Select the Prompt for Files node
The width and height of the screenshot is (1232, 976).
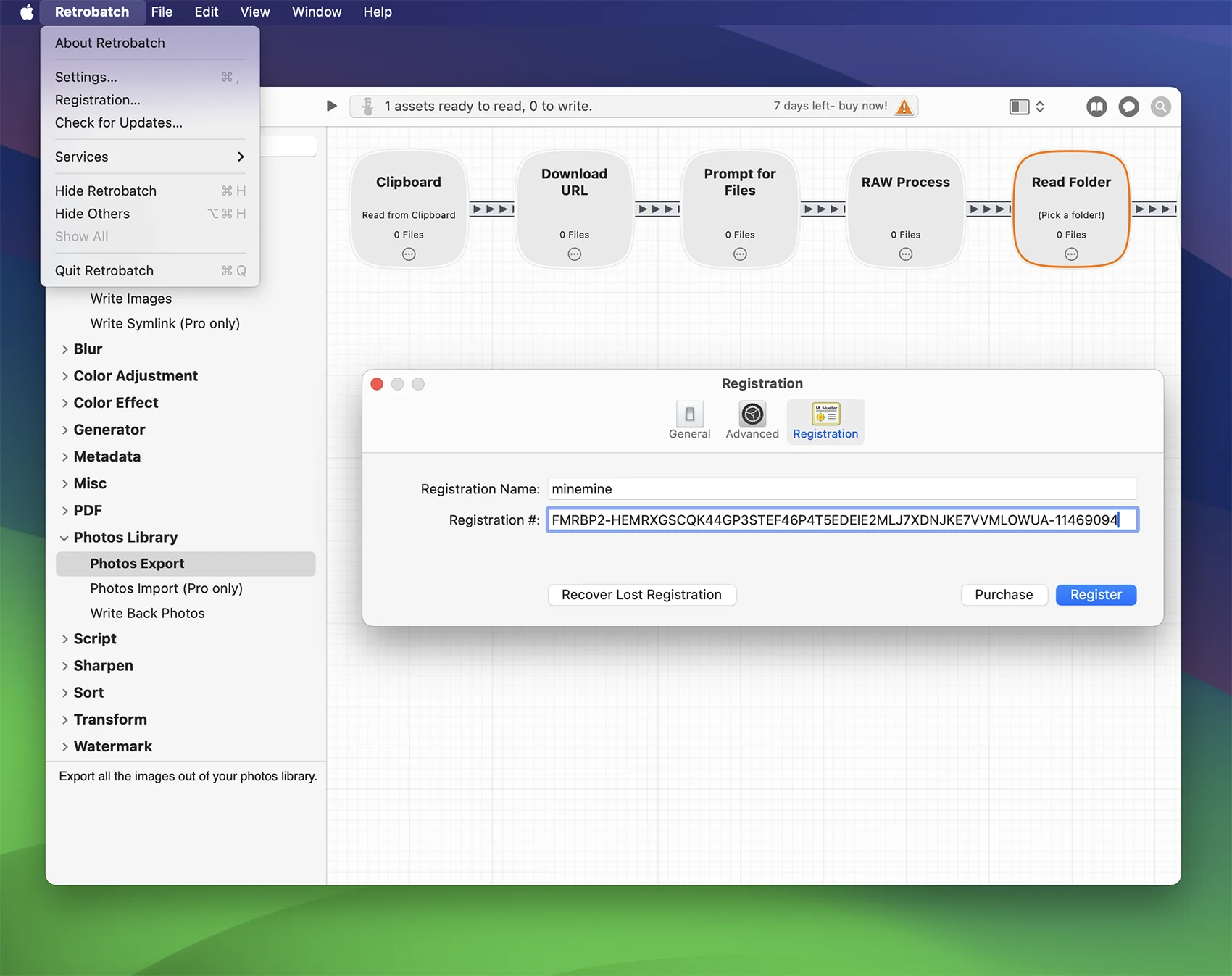pos(740,209)
